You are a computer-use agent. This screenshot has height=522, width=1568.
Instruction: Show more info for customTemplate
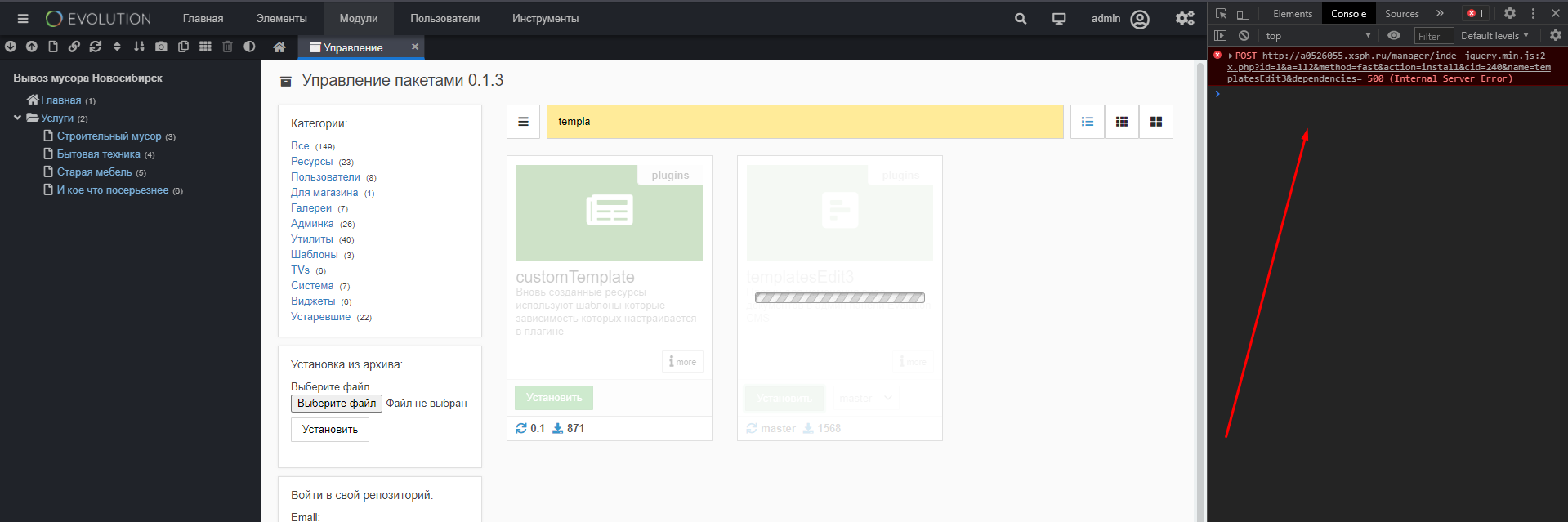click(682, 362)
